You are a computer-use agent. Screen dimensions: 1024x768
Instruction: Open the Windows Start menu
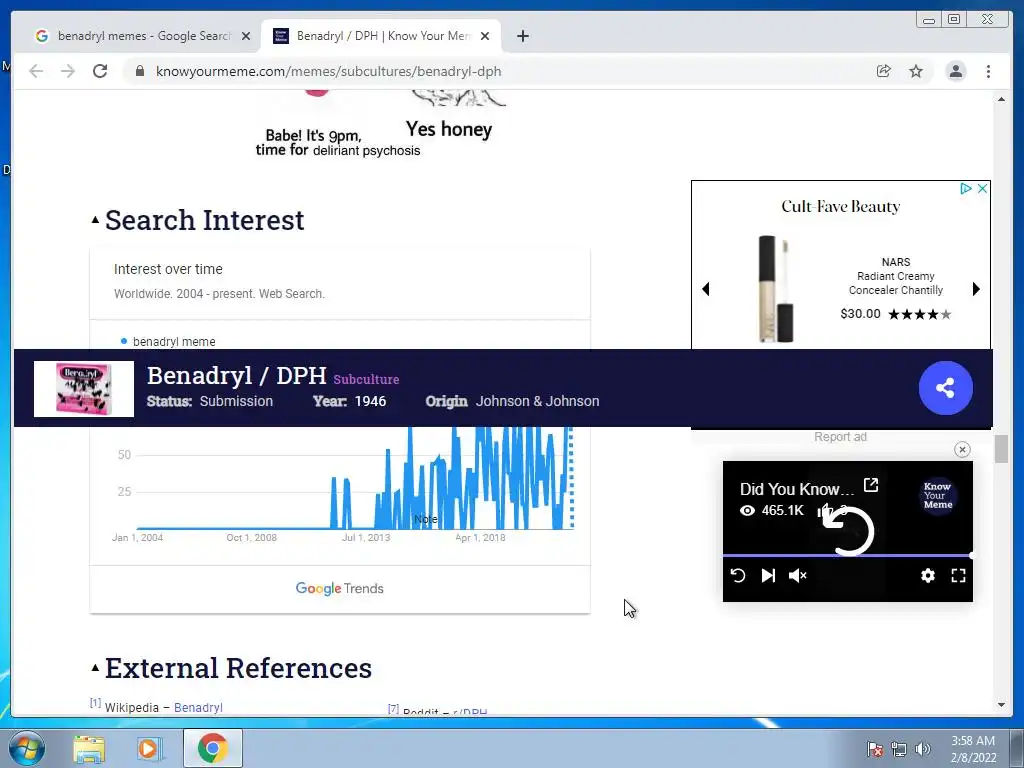pyautogui.click(x=27, y=748)
